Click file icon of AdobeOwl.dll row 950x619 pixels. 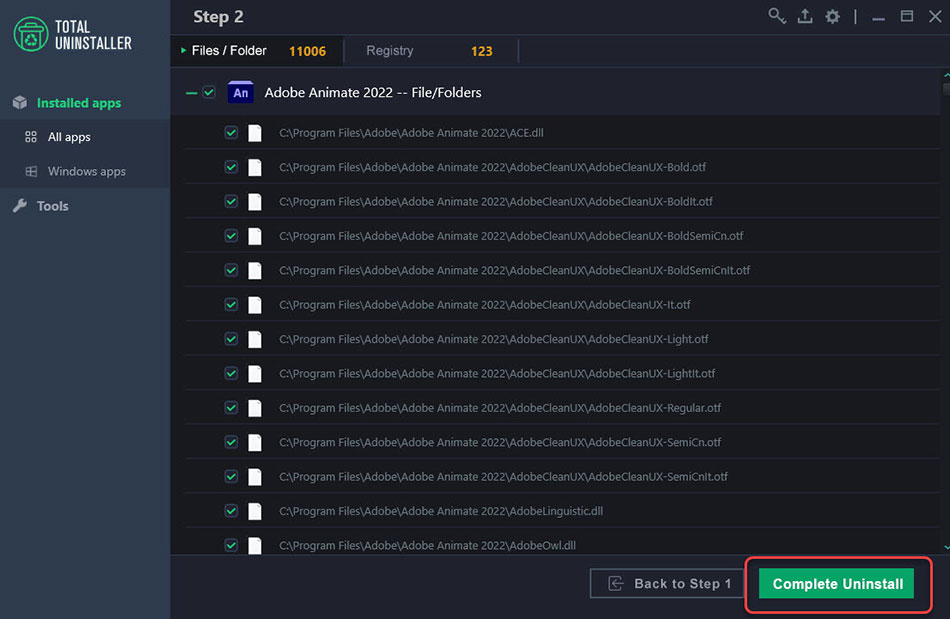(x=255, y=545)
